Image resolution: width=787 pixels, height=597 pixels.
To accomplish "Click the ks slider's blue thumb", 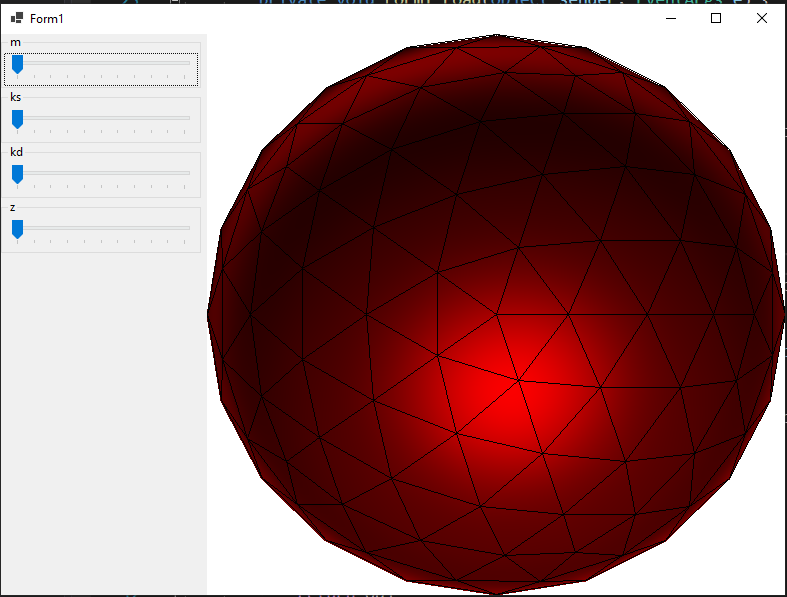I will tap(17, 120).
